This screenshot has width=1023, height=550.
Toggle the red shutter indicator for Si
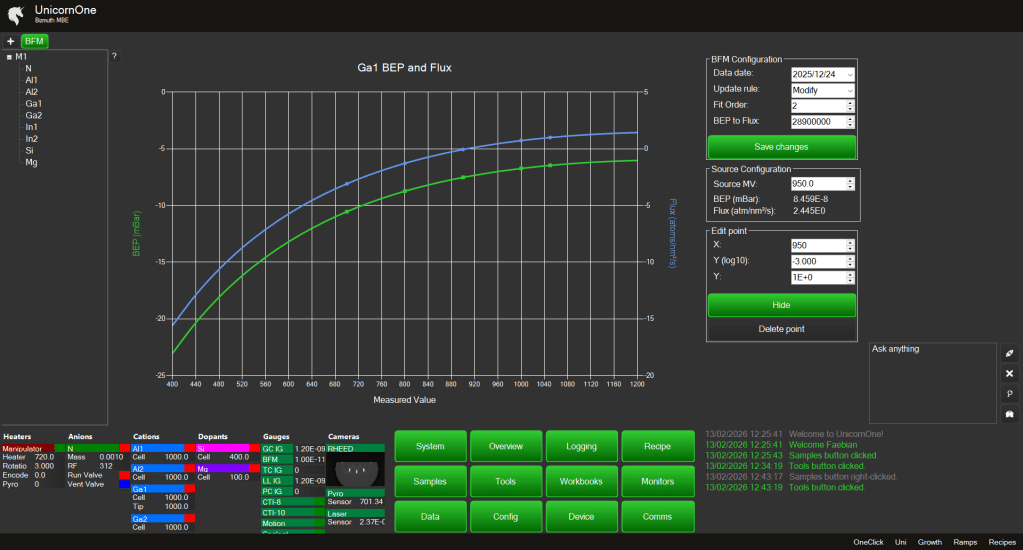(254, 448)
